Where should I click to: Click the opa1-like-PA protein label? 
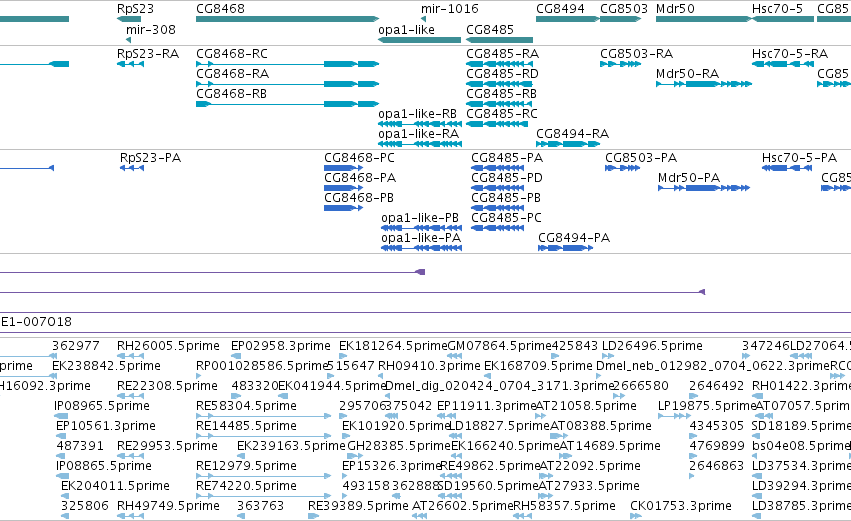click(x=421, y=238)
